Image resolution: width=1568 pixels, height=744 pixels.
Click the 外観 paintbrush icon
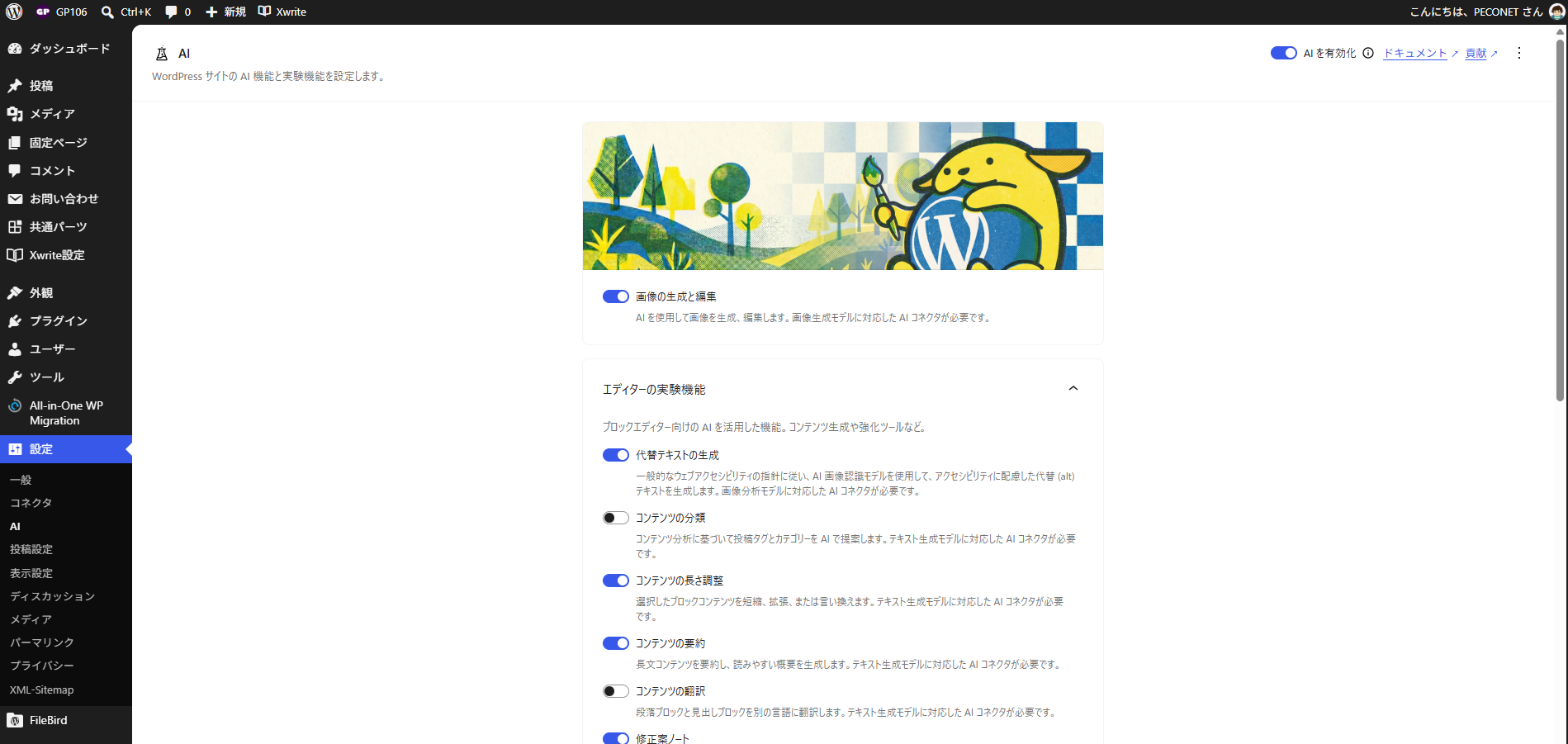click(15, 293)
